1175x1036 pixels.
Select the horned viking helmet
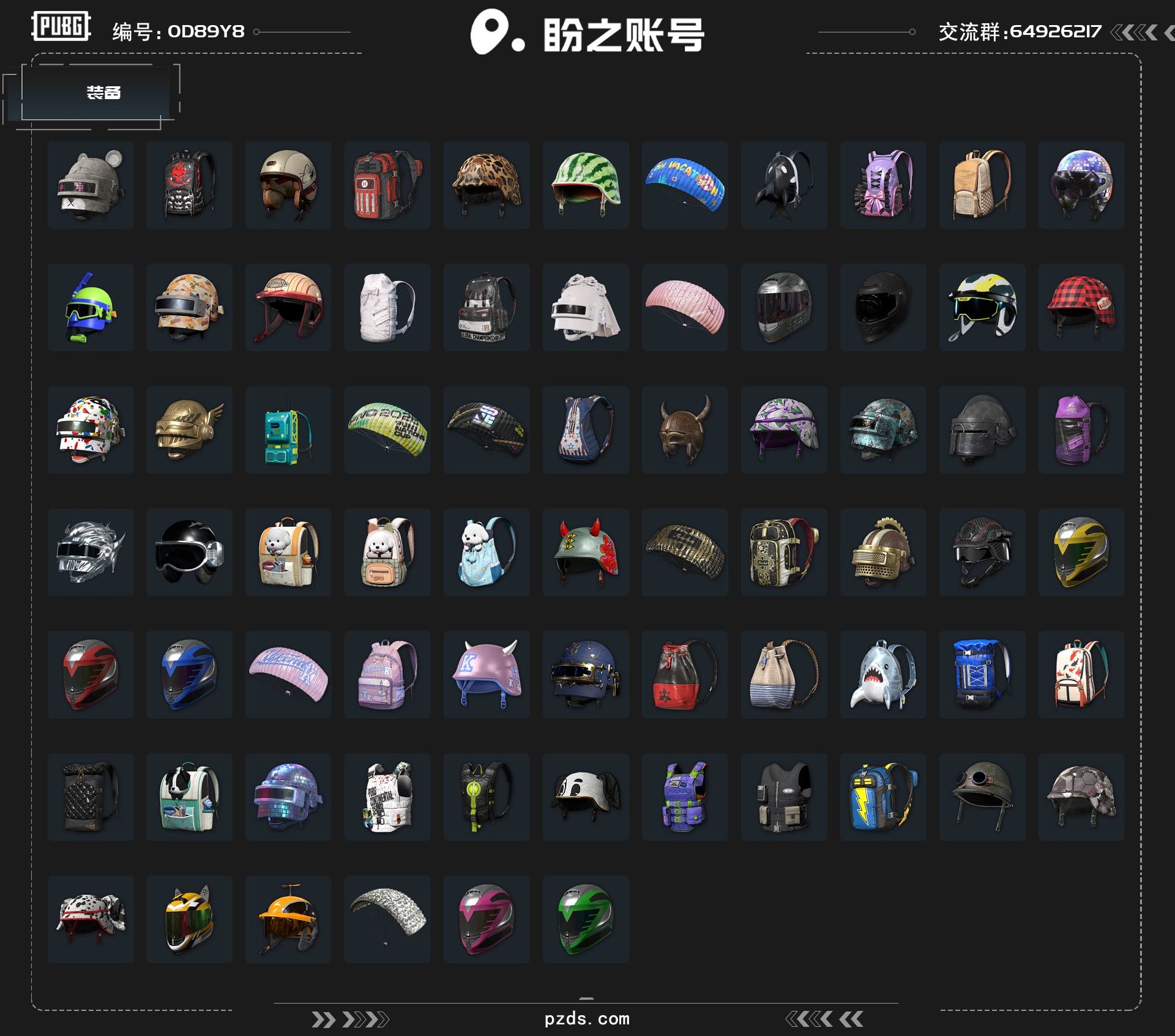[x=685, y=430]
